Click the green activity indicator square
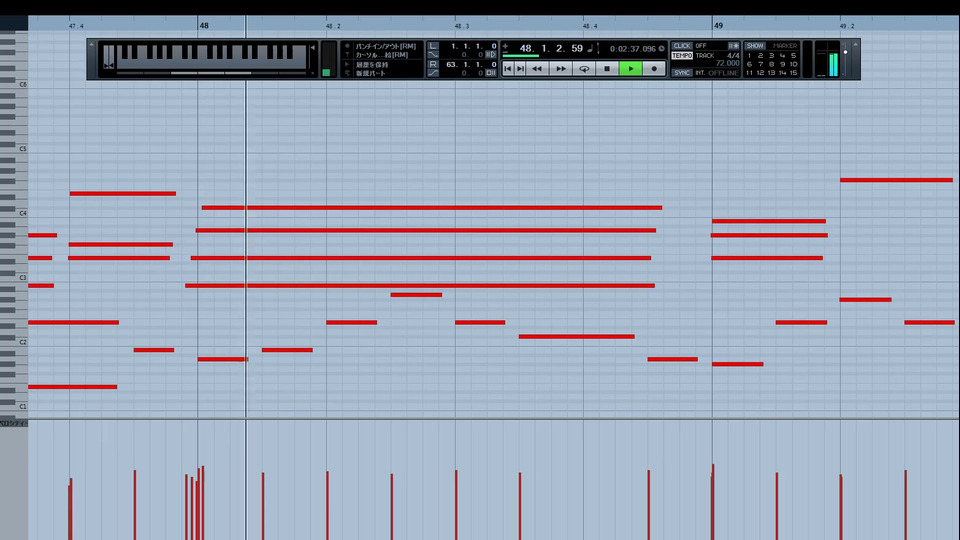The width and height of the screenshot is (960, 540). [326, 72]
